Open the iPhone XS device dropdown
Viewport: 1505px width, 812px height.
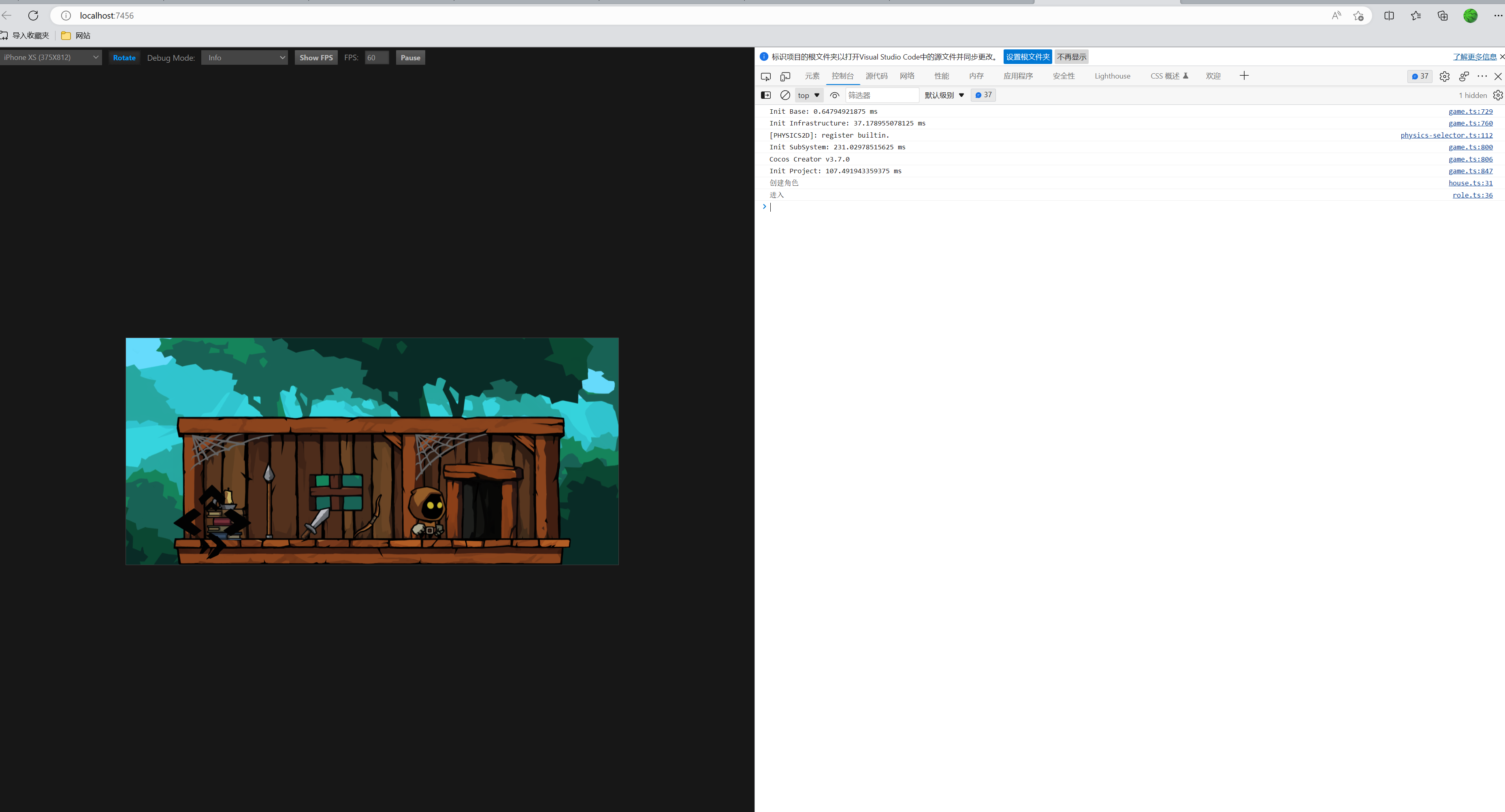pyautogui.click(x=51, y=58)
